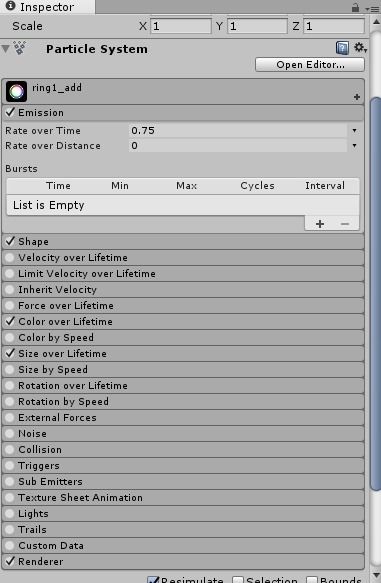
Task: Click the ring1_add particle thumbnail
Action: [x=16, y=91]
